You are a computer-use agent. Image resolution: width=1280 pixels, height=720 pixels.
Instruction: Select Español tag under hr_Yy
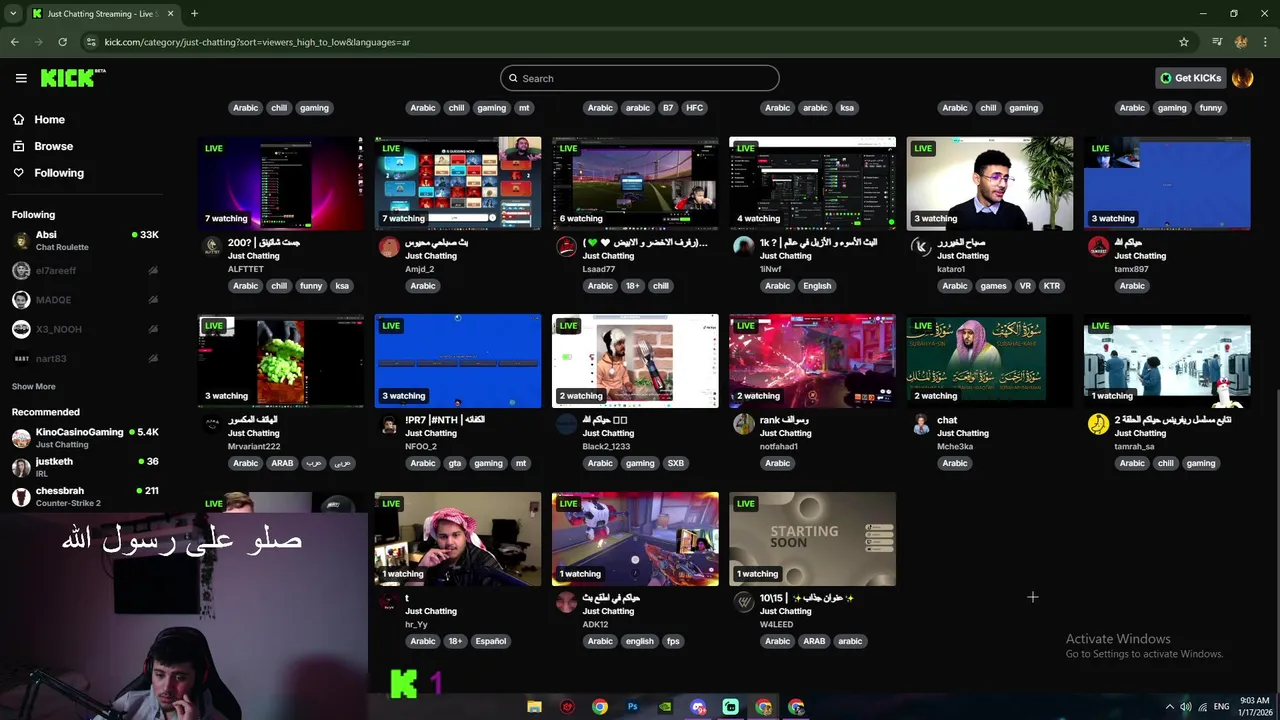click(490, 641)
